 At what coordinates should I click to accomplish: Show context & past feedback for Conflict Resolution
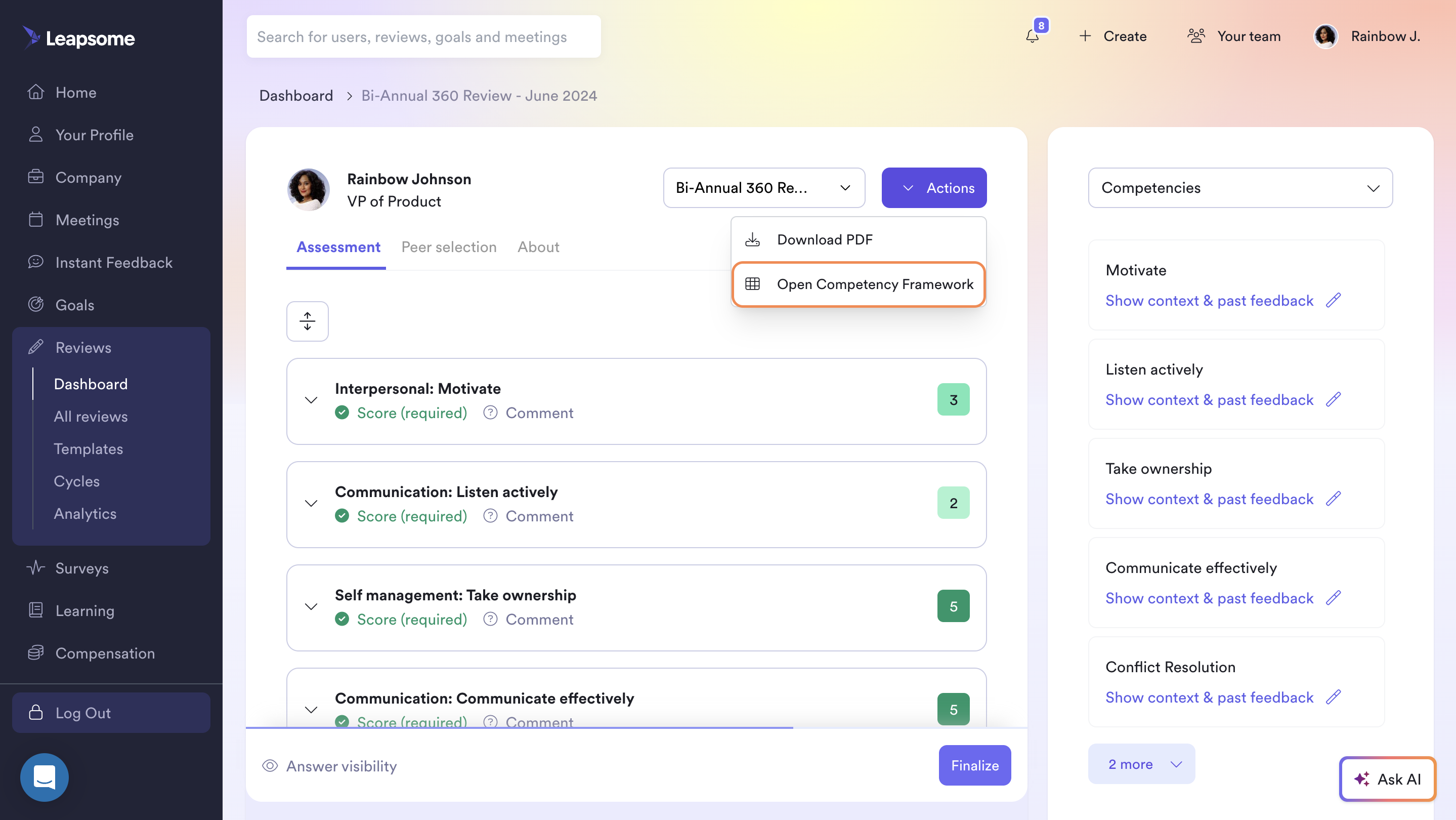click(x=1209, y=698)
